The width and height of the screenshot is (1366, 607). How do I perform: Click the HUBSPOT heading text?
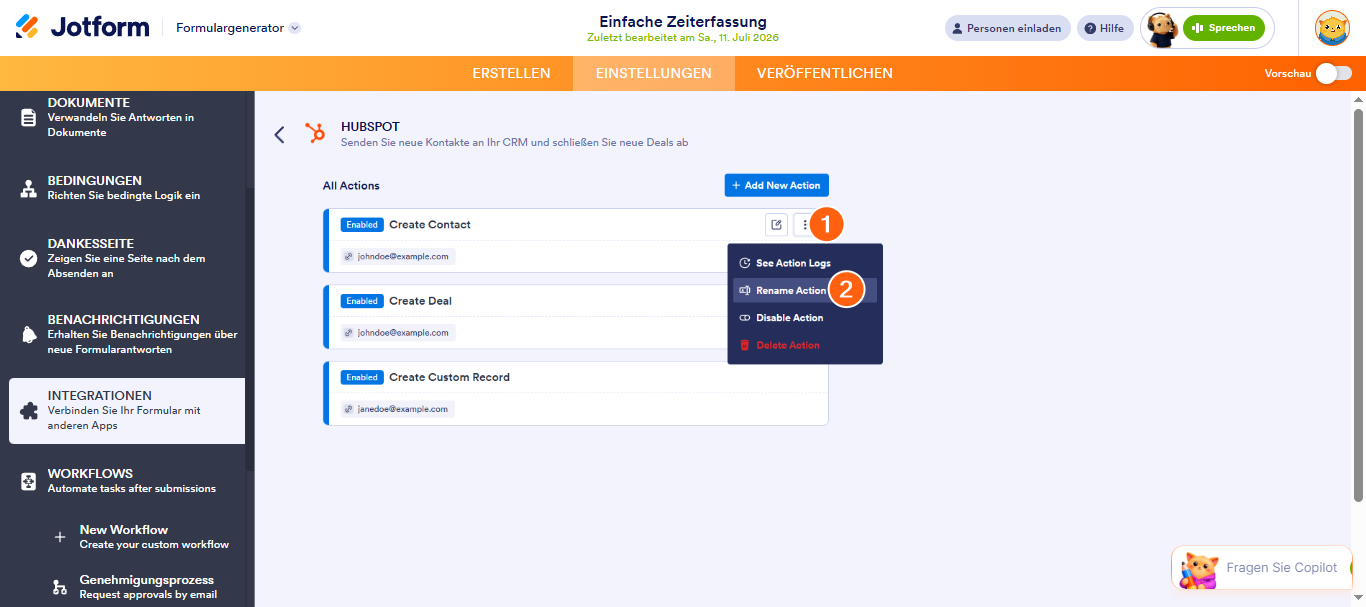370,127
